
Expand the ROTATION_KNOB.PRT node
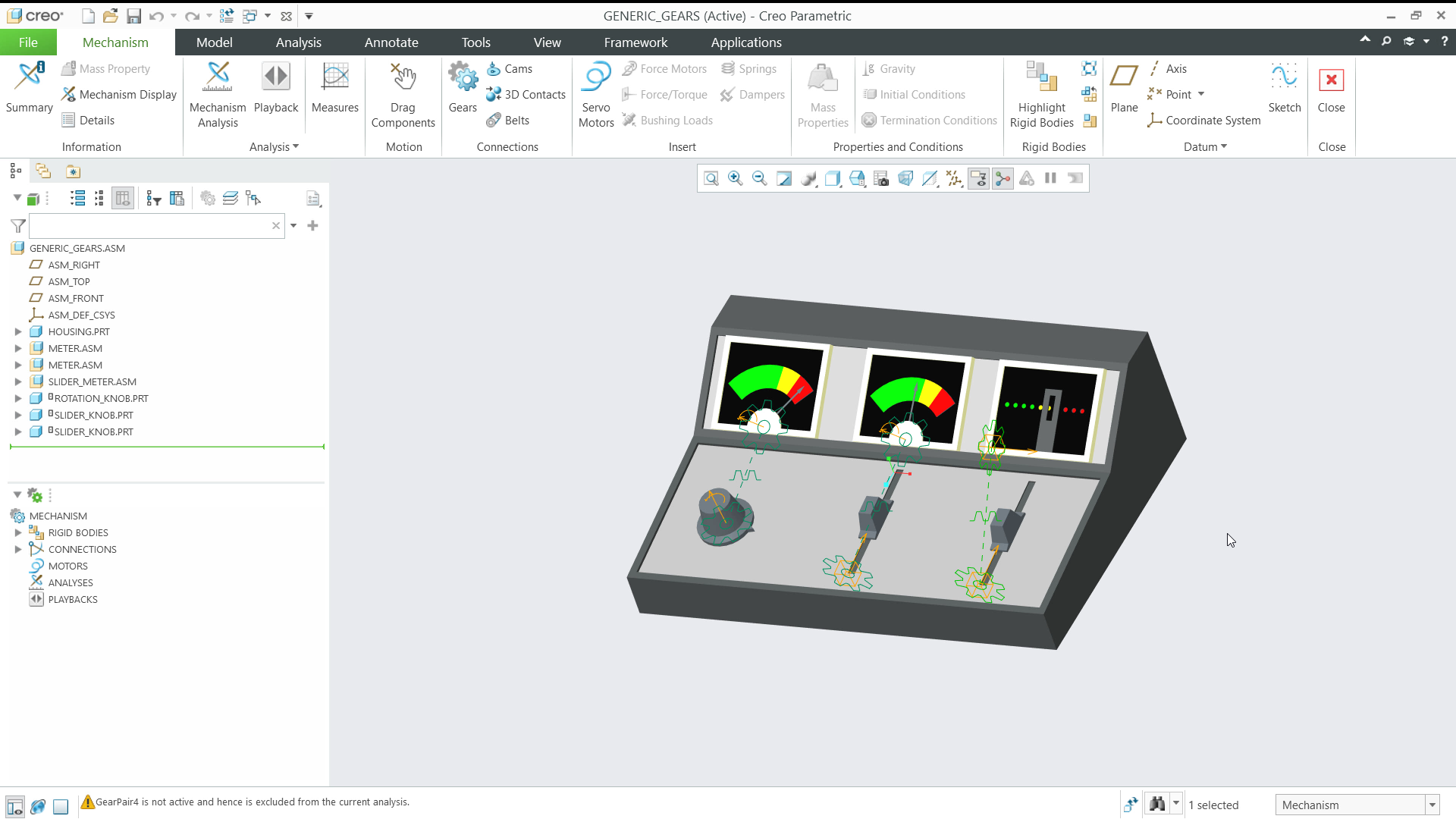18,399
